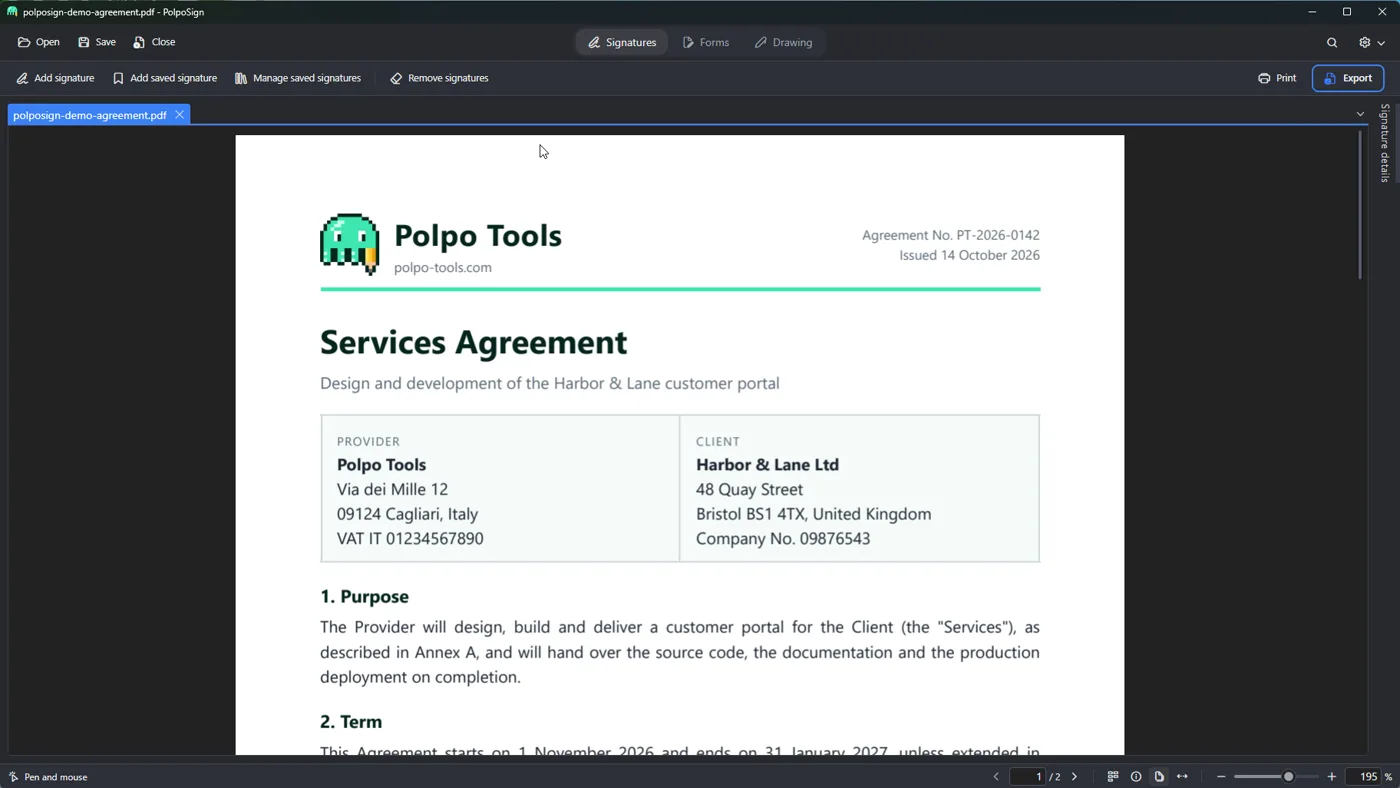
Task: Close the document via toolbar Close
Action: (x=154, y=42)
